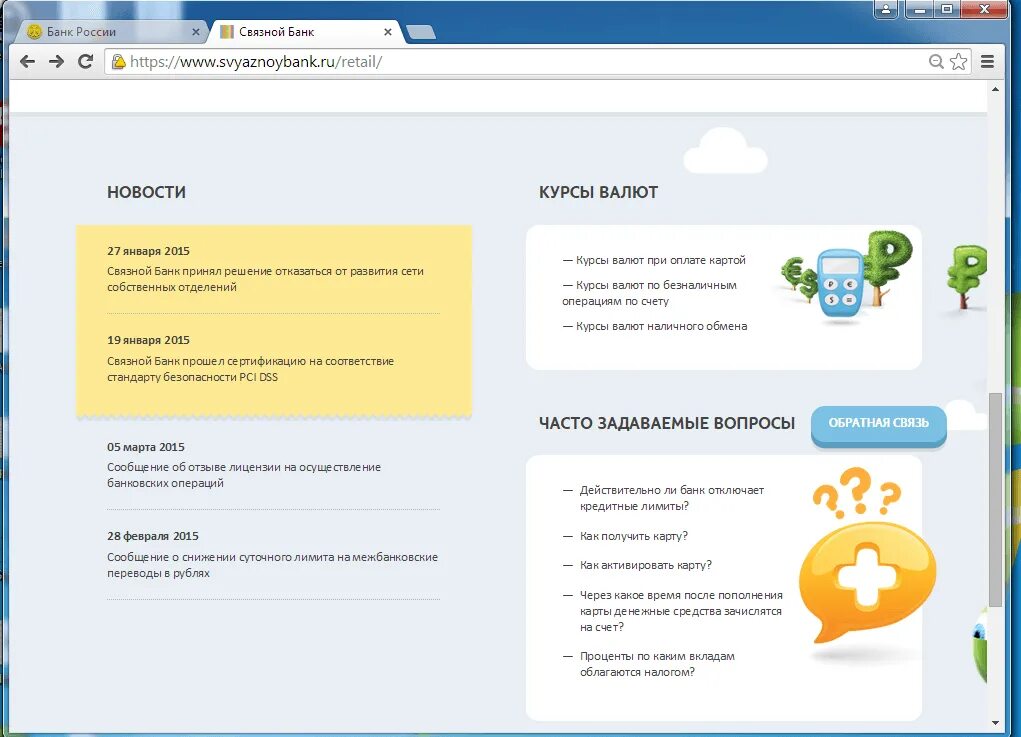1021x737 pixels.
Task: Click the padlock security icon in the address bar
Action: [119, 62]
